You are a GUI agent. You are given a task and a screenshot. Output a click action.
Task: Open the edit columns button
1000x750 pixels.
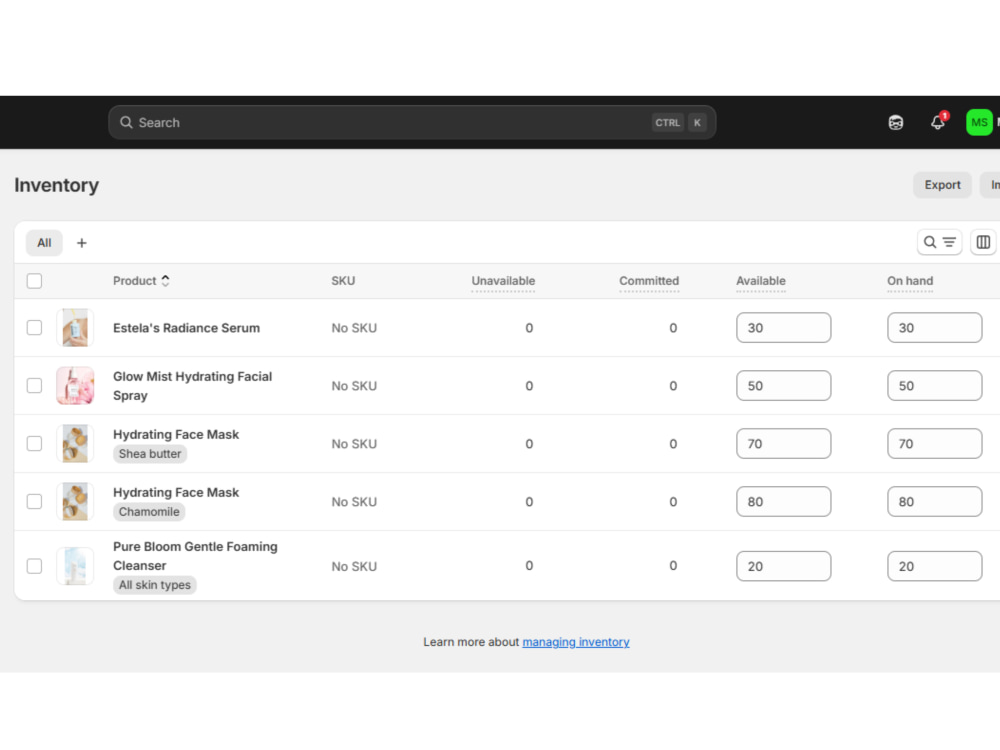point(983,242)
